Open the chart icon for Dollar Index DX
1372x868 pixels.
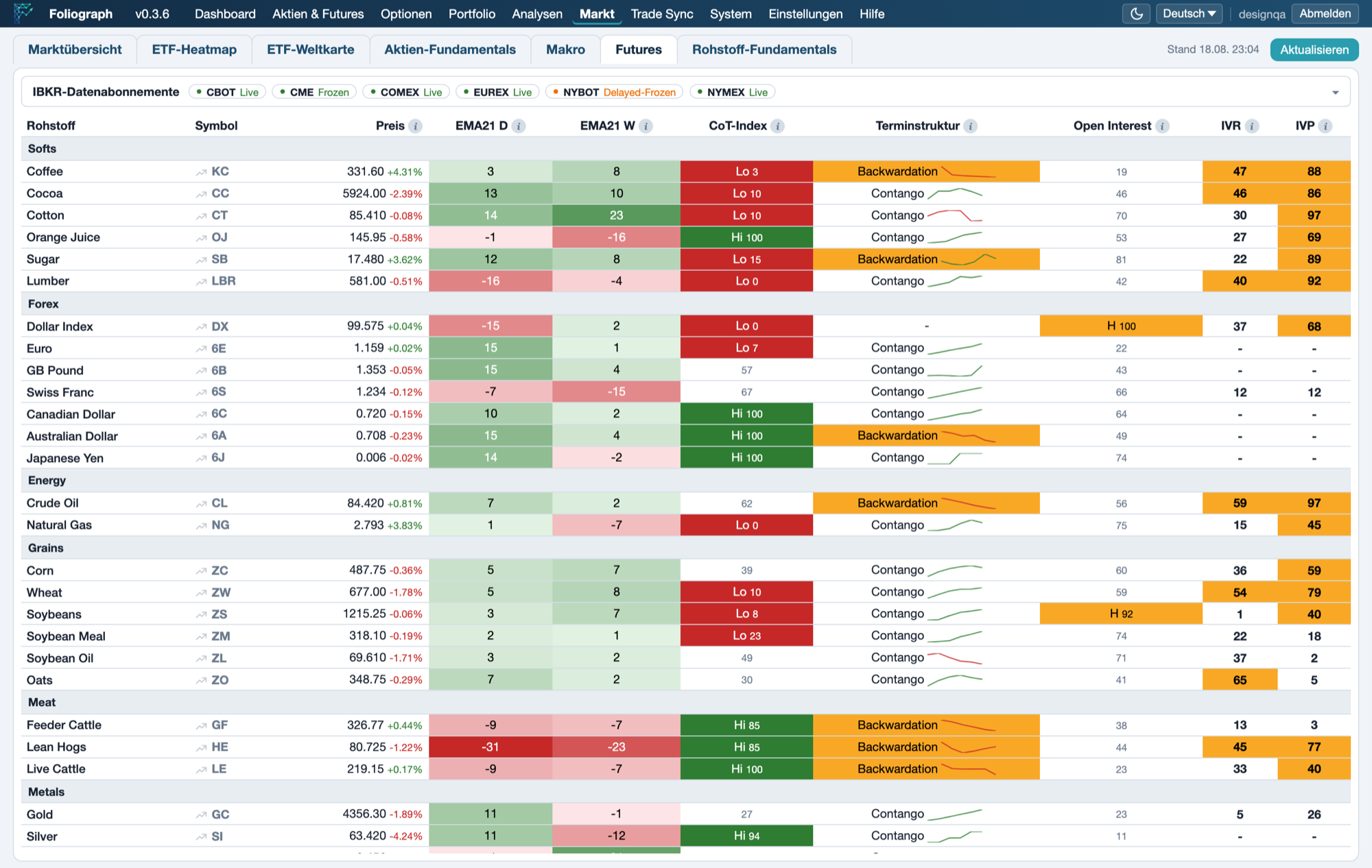click(201, 327)
